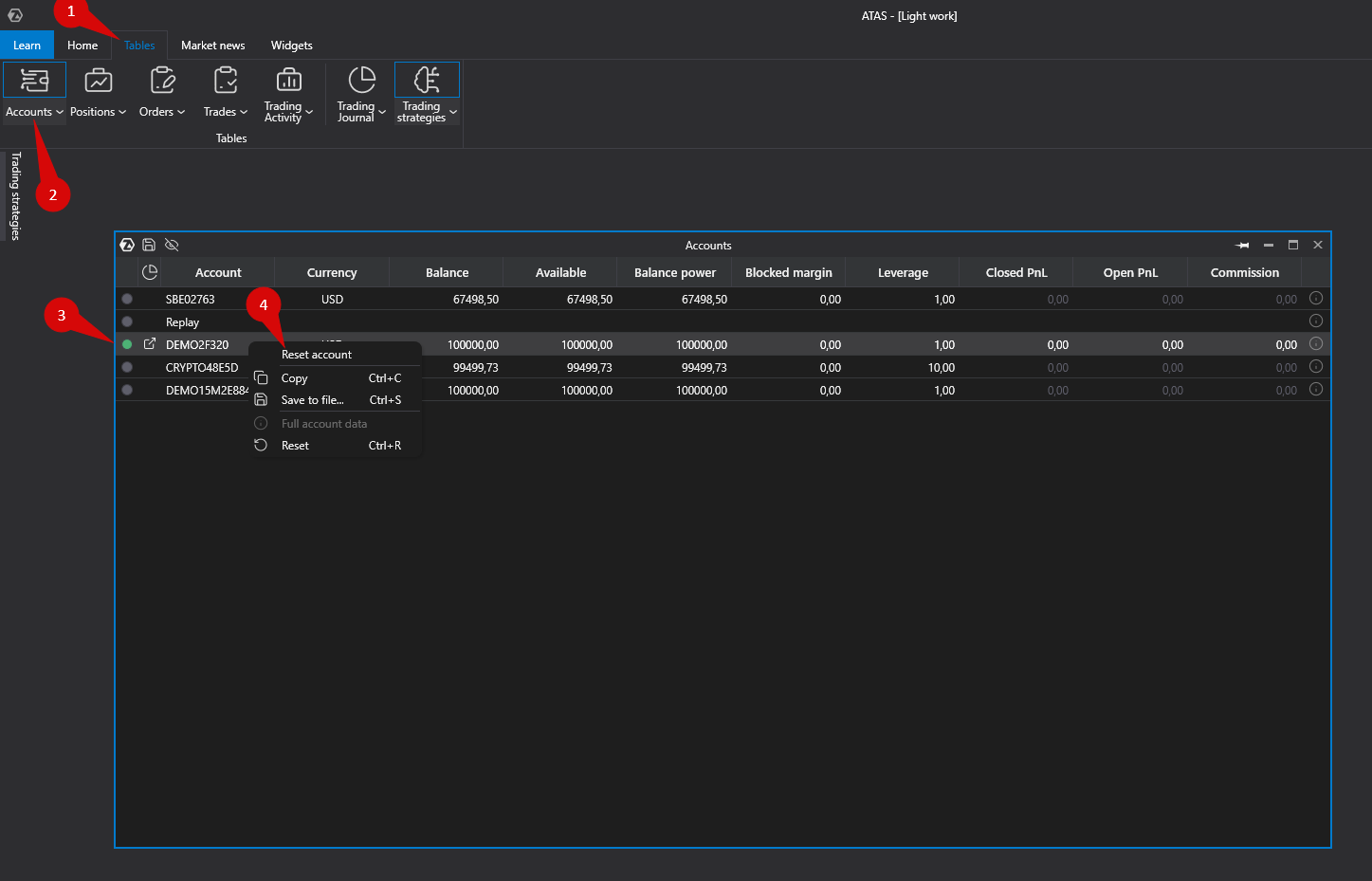Switch to the Learn tab
Screen dimensions: 1372x881
(x=27, y=46)
